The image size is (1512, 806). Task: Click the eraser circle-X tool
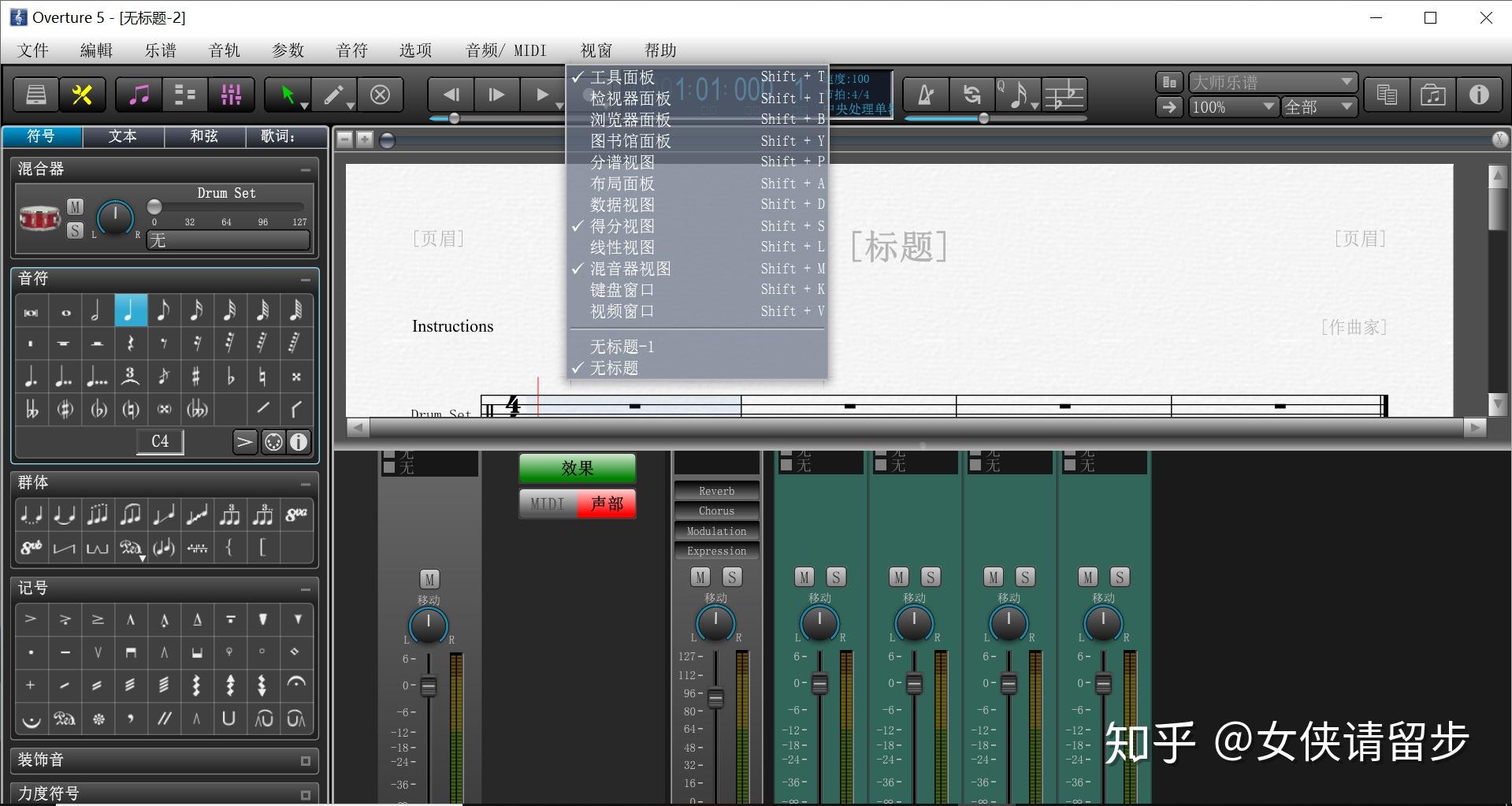coord(381,95)
